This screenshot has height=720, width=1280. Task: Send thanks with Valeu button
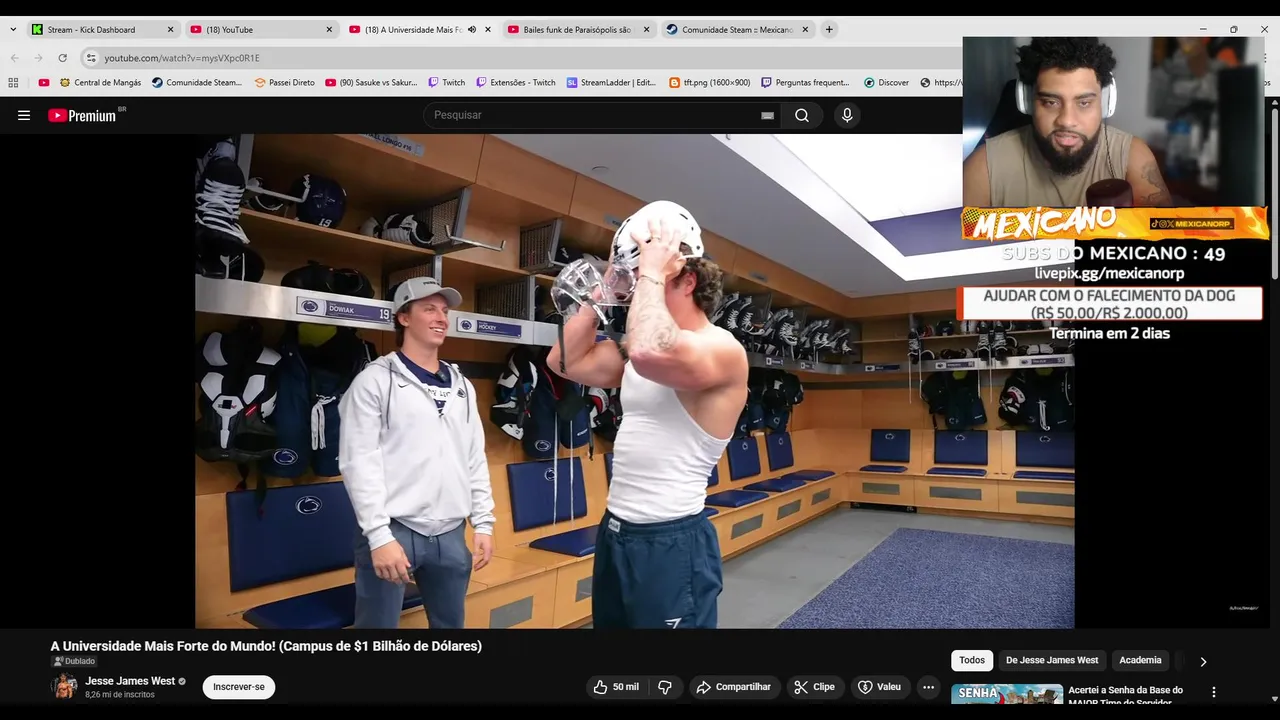pos(879,687)
